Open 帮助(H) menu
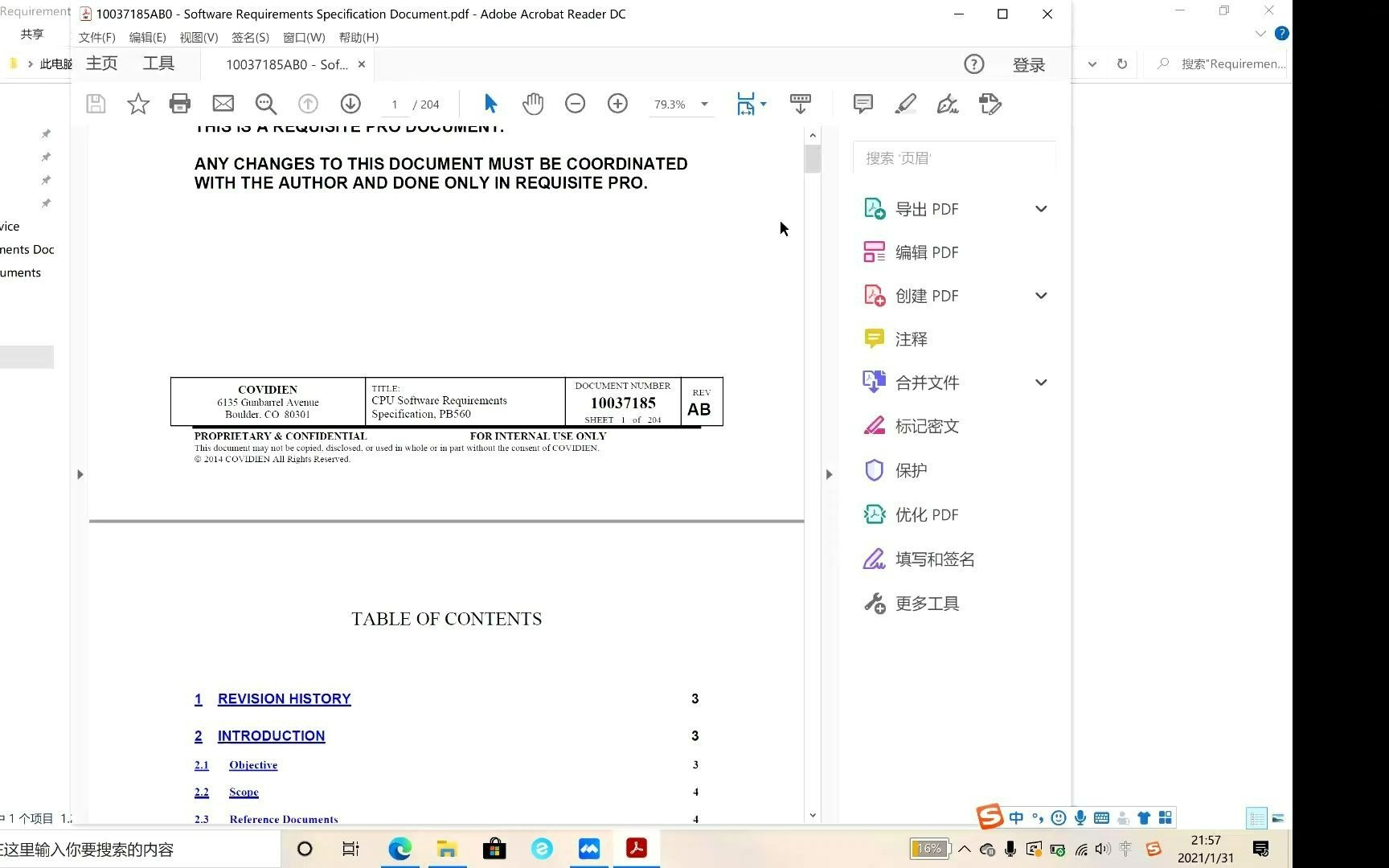 point(359,37)
